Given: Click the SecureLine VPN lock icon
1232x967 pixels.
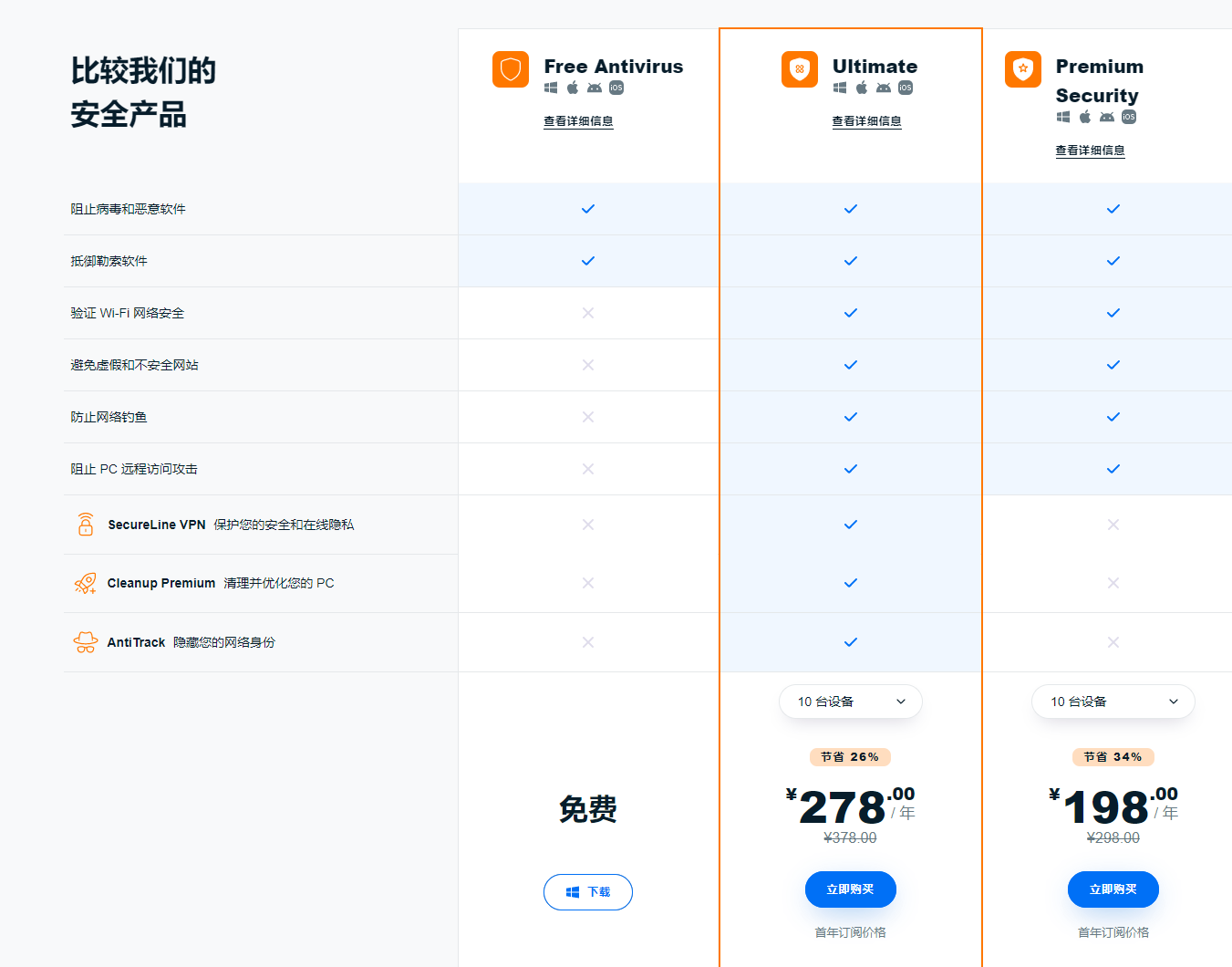Looking at the screenshot, I should 86,525.
